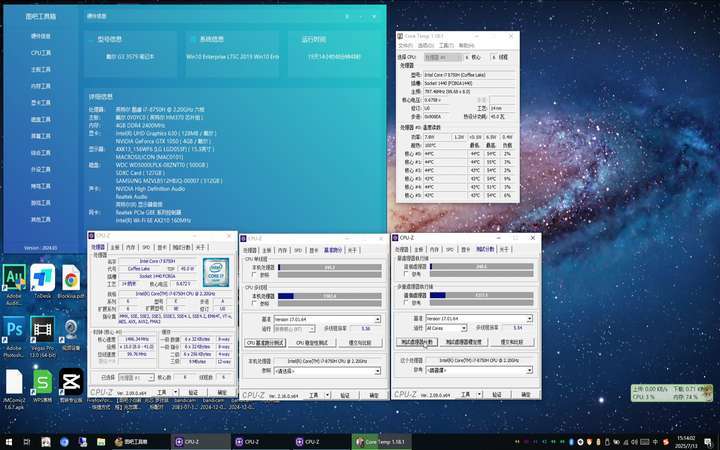Viewport: 720px width, 450px height.
Task: Click 验证 button in left CPU-Z
Action: click(194, 393)
